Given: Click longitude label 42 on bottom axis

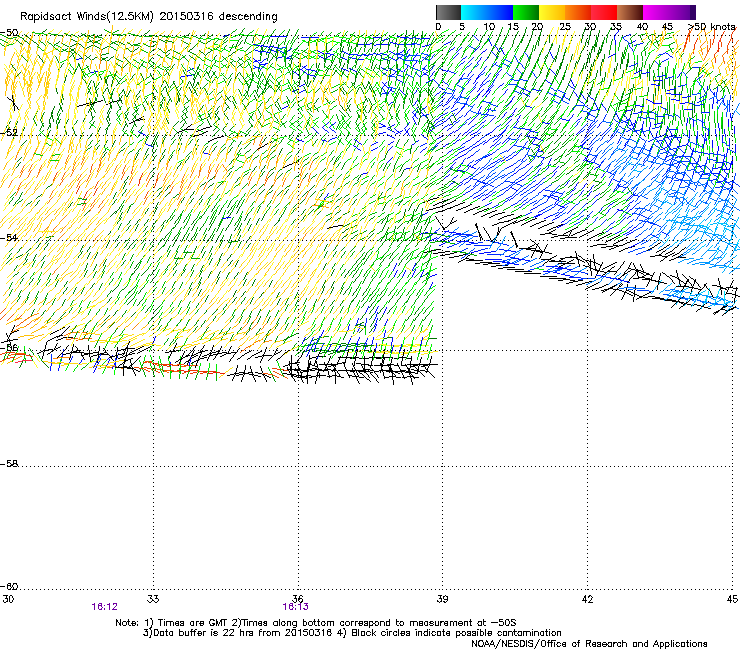Looking at the screenshot, I should (x=587, y=599).
